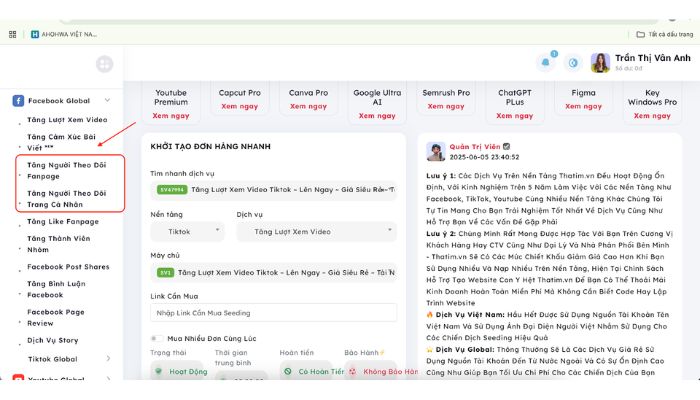Image resolution: width=700 pixels, height=400 pixels.
Task: Click the Tiktok Global sidebar label
Action: click(x=53, y=359)
